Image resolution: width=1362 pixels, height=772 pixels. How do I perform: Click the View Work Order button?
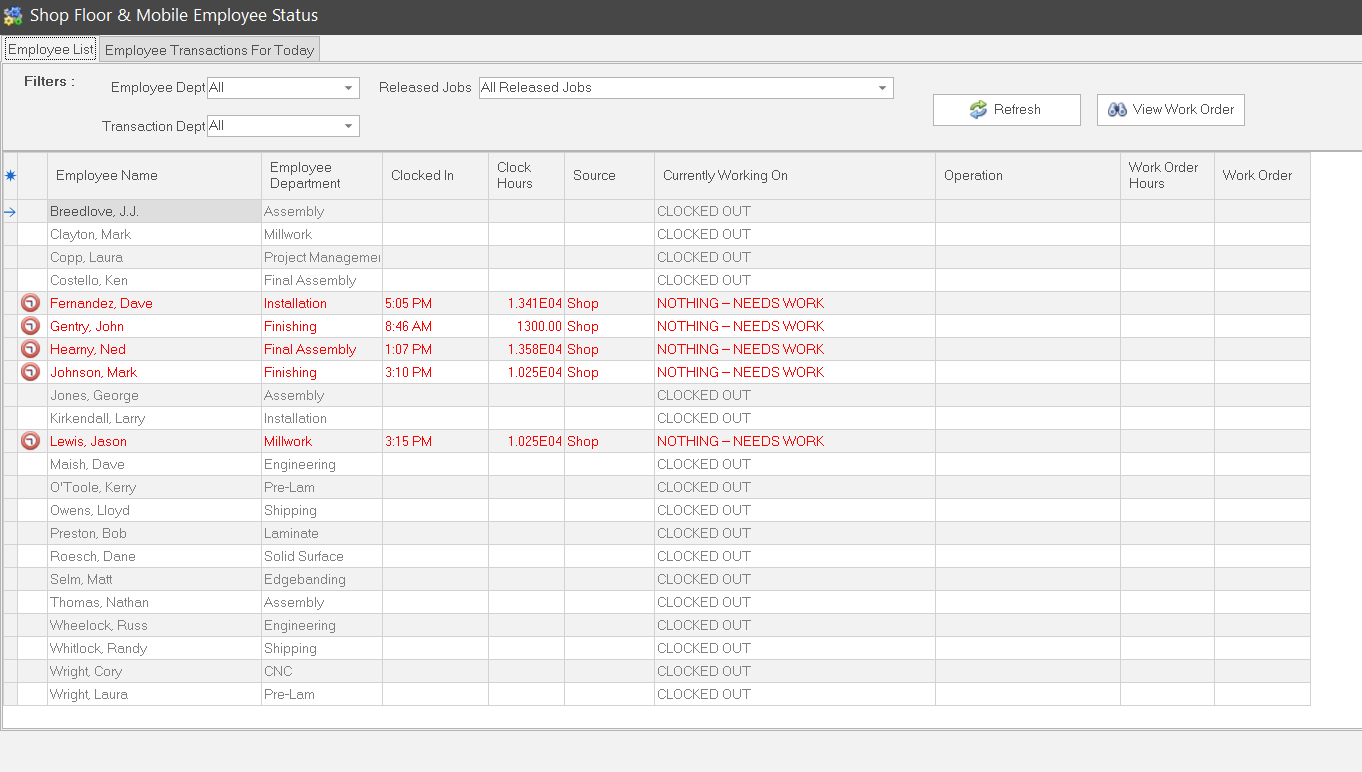click(1170, 110)
